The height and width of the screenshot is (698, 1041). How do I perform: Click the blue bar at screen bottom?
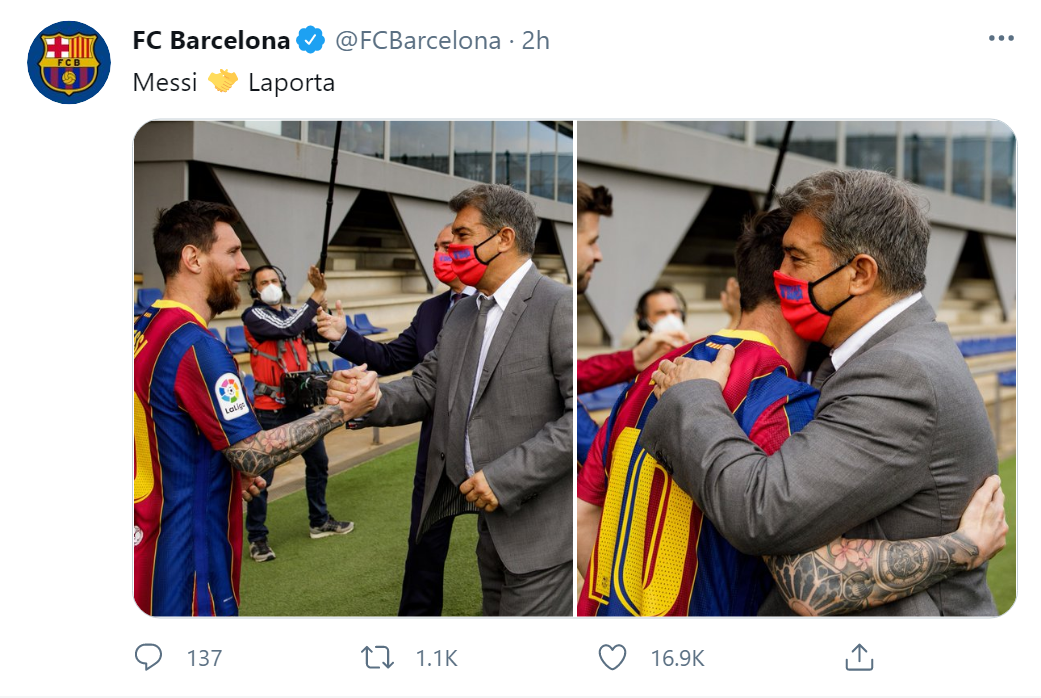click(520, 694)
